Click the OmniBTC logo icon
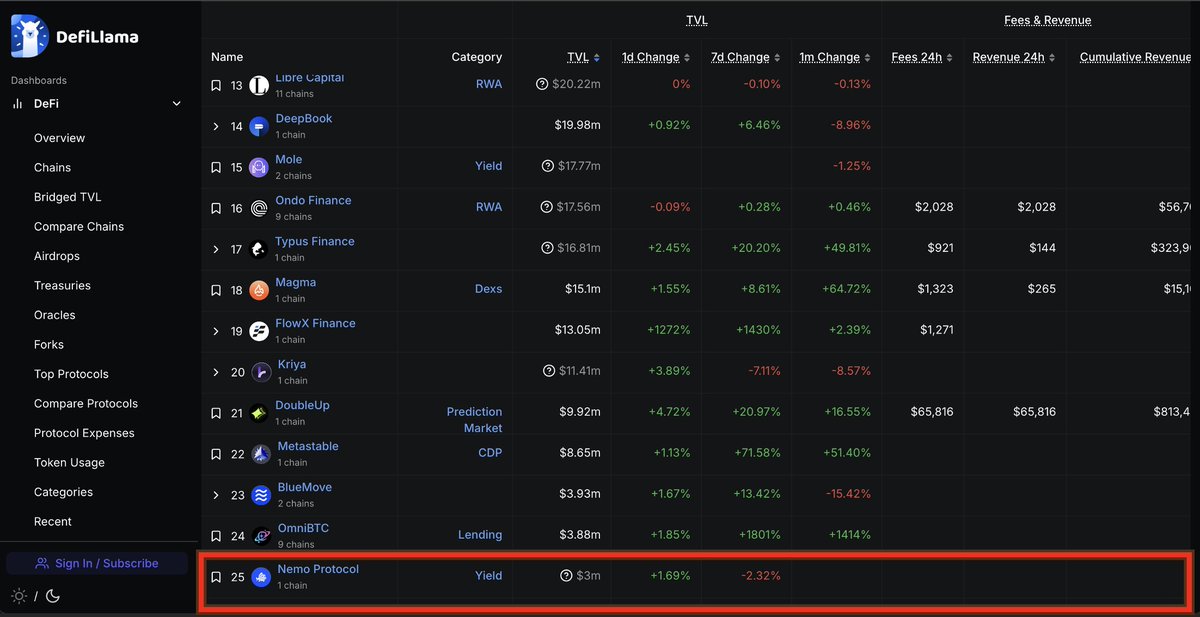 coord(261,536)
